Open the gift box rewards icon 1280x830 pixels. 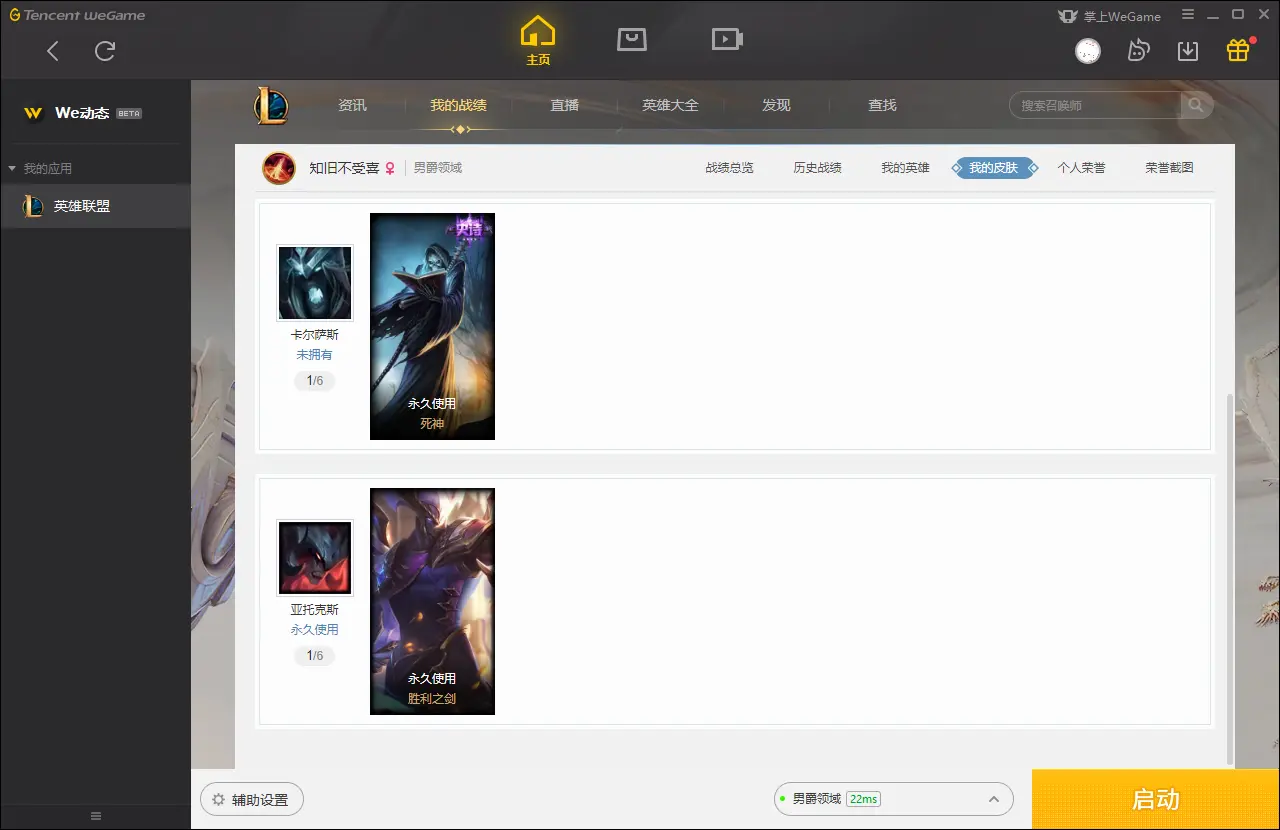click(x=1238, y=51)
